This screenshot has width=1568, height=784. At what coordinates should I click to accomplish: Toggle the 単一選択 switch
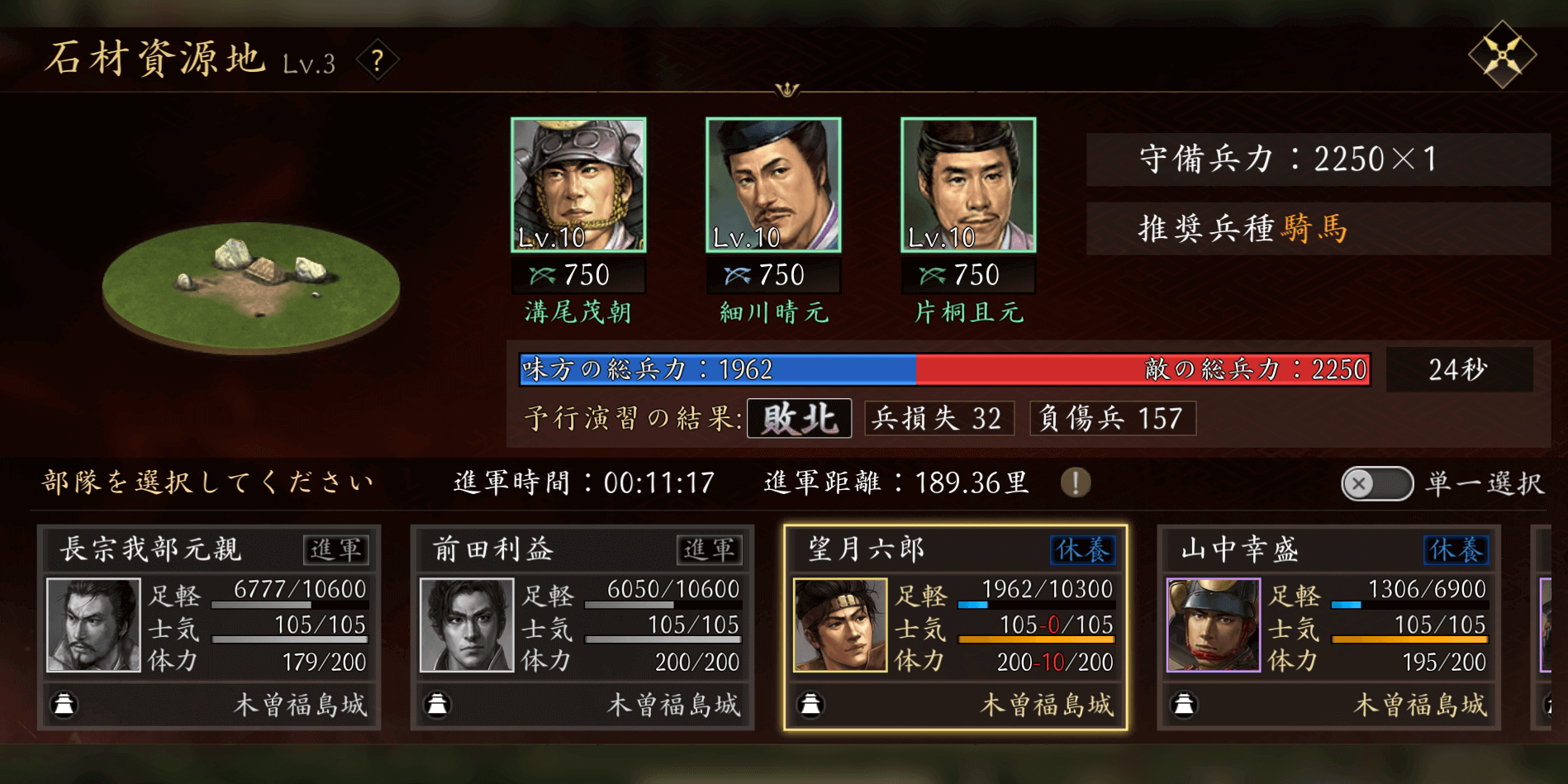1377,483
